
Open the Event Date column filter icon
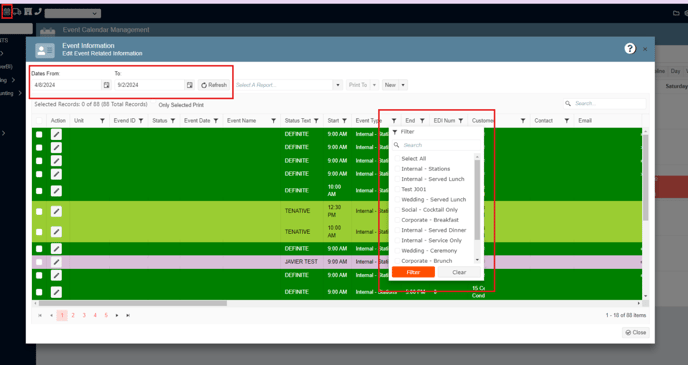pyautogui.click(x=216, y=121)
